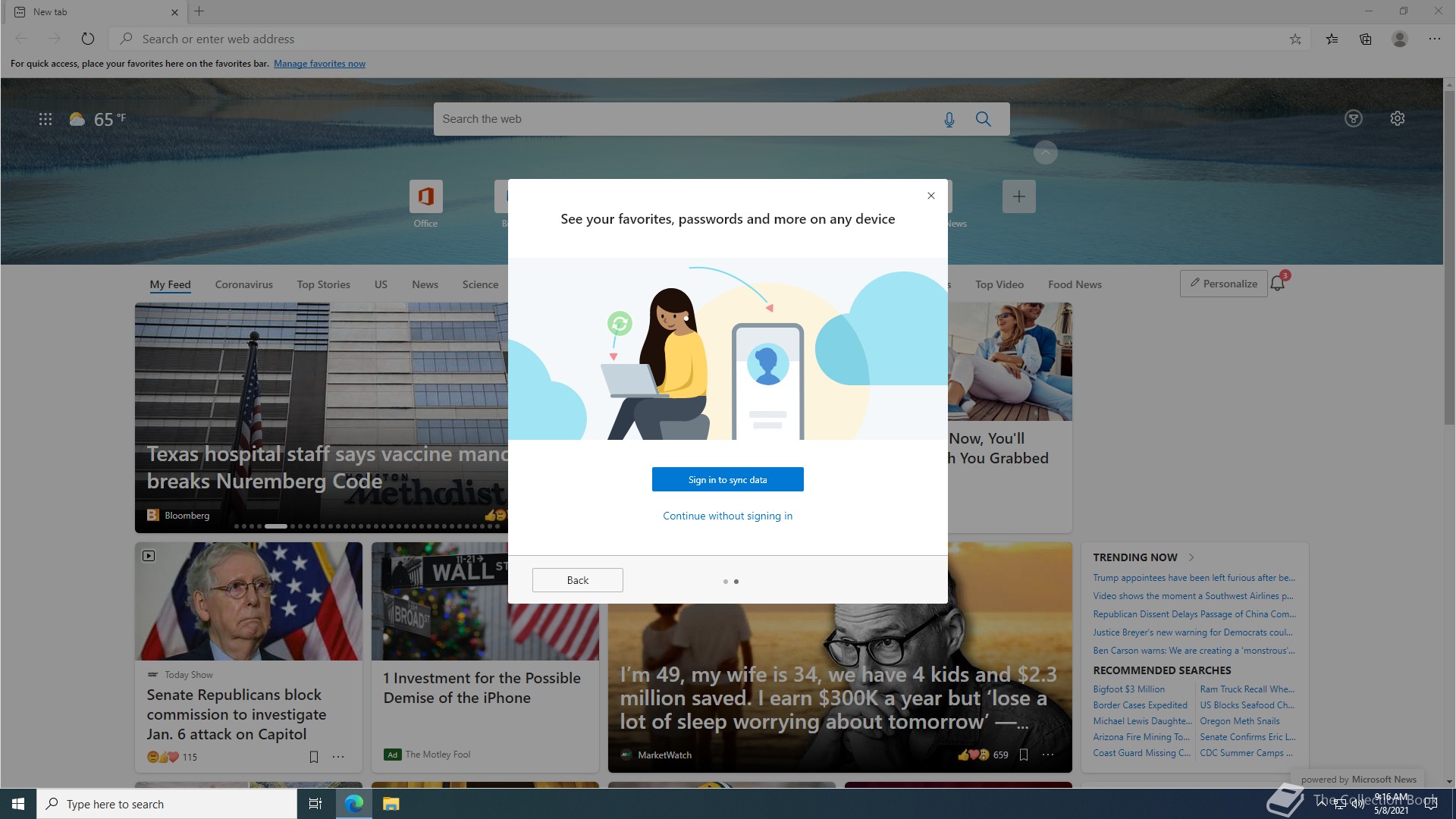Viewport: 1456px width, 819px height.
Task: Open trending link about Trump appointees
Action: point(1194,578)
